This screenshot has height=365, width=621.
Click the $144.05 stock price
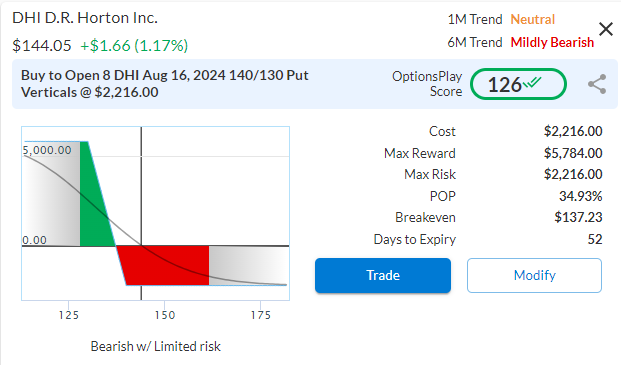pyautogui.click(x=42, y=46)
